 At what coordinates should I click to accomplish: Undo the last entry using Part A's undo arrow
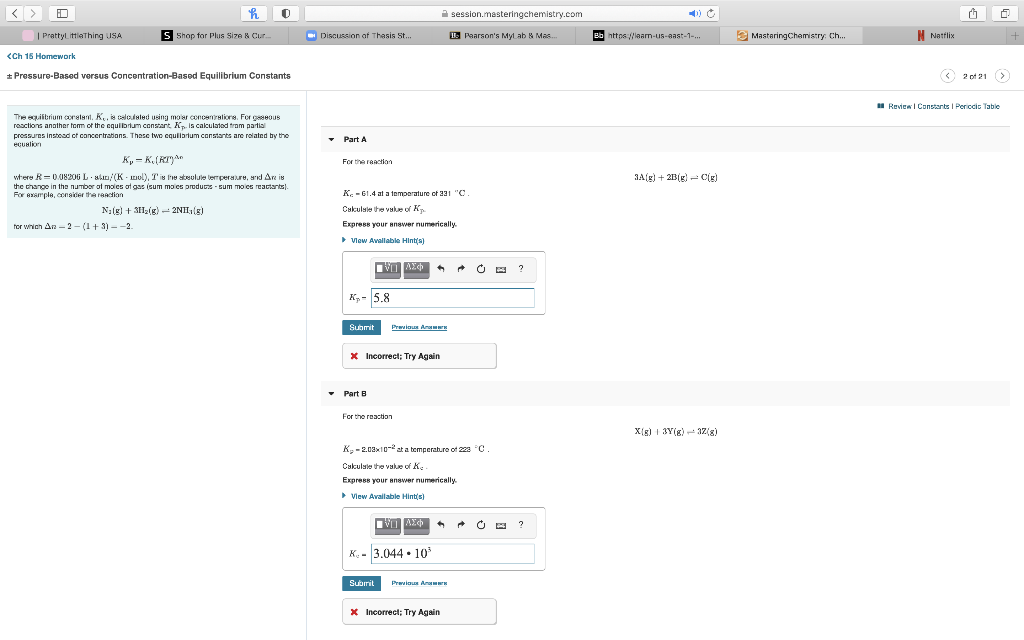(440, 268)
